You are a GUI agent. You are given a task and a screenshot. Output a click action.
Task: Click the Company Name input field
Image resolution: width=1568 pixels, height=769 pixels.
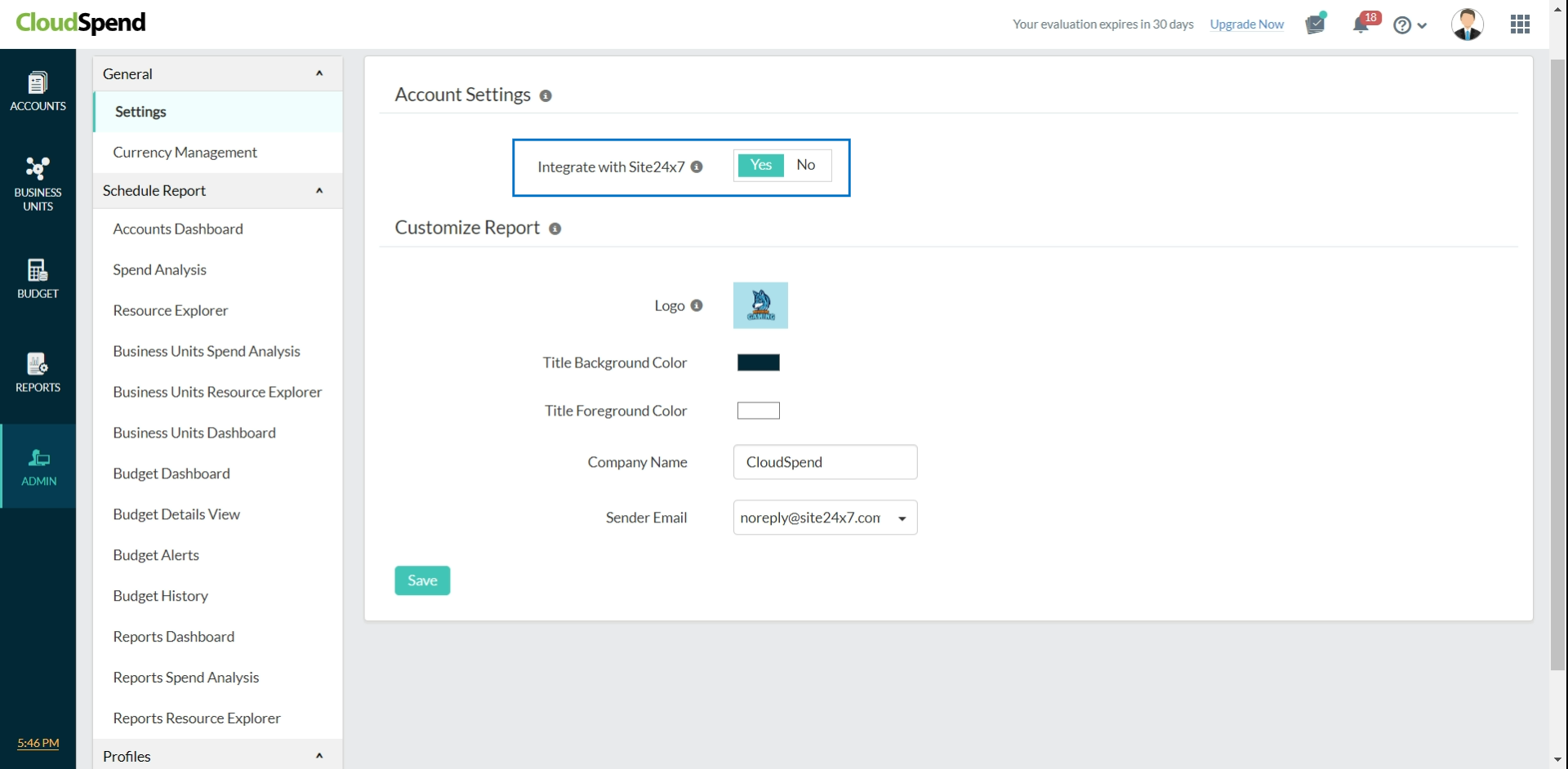pos(825,462)
